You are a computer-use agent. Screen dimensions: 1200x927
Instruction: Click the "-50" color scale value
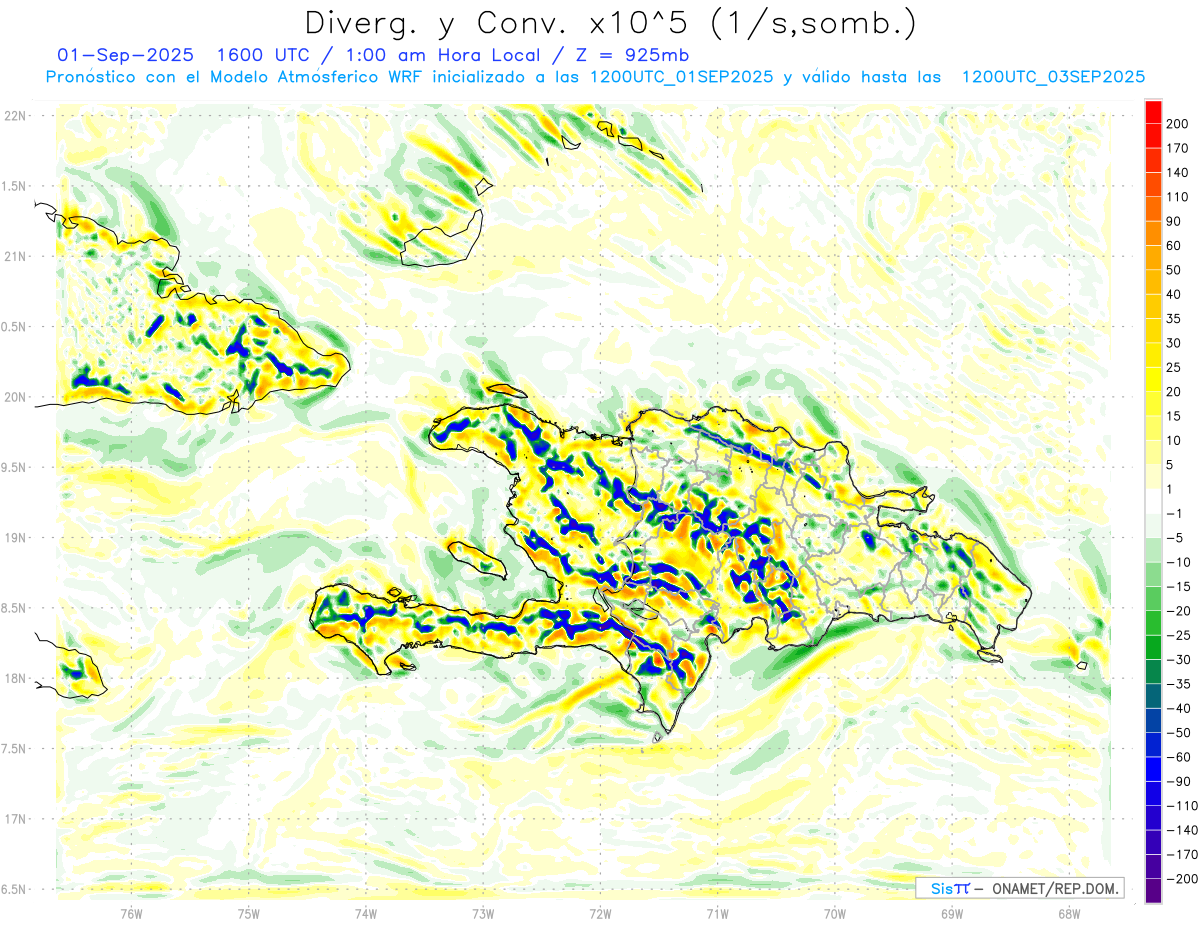pos(1179,733)
